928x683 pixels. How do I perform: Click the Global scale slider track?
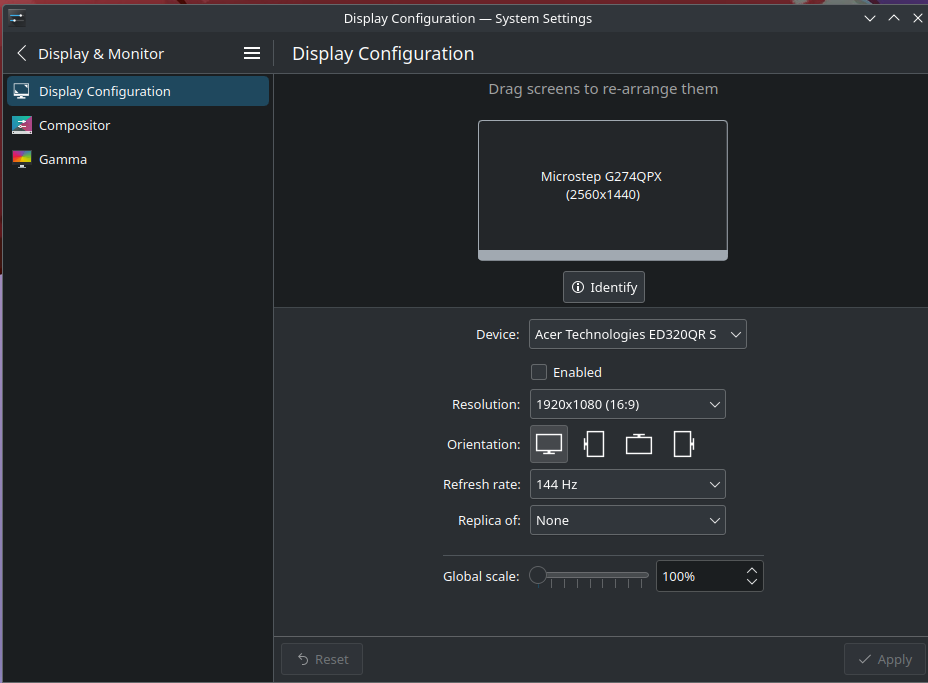pyautogui.click(x=593, y=575)
